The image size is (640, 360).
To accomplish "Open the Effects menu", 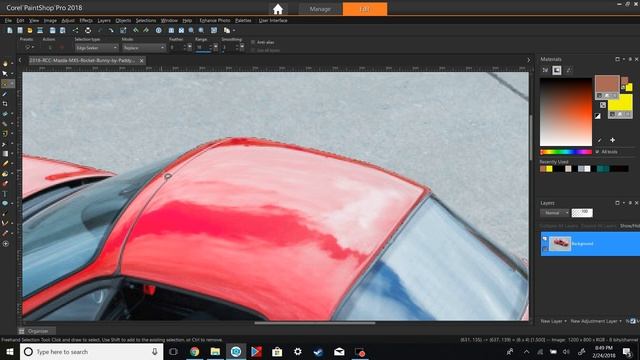I will 86,20.
